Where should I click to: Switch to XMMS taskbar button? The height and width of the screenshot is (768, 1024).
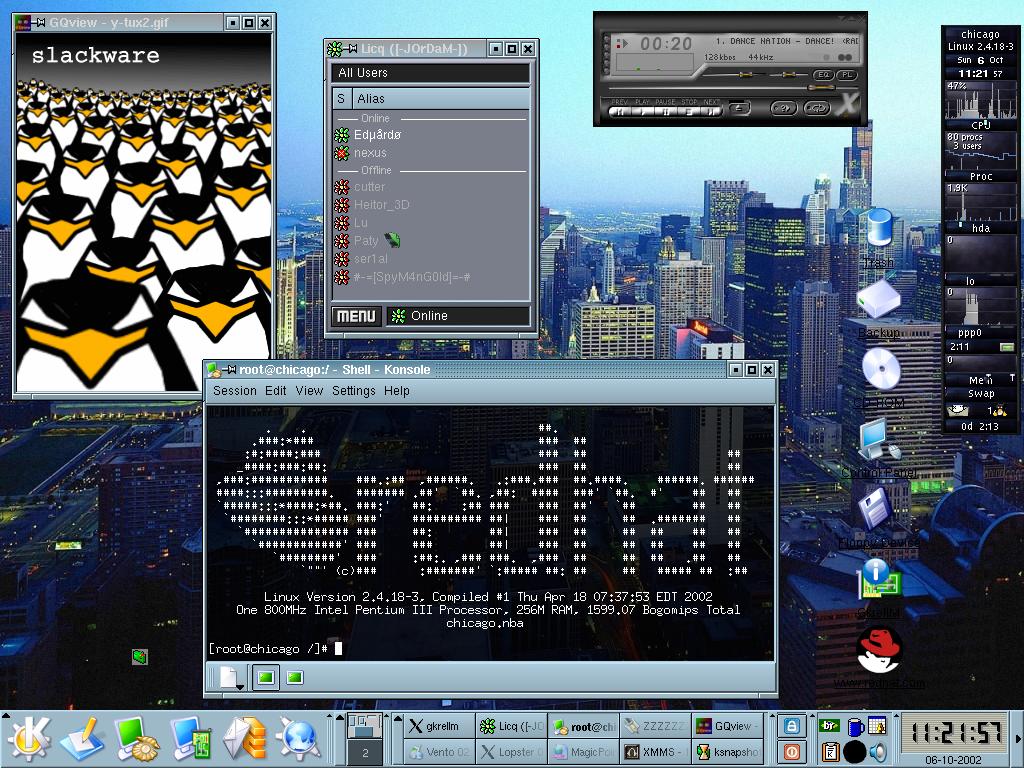(654, 752)
